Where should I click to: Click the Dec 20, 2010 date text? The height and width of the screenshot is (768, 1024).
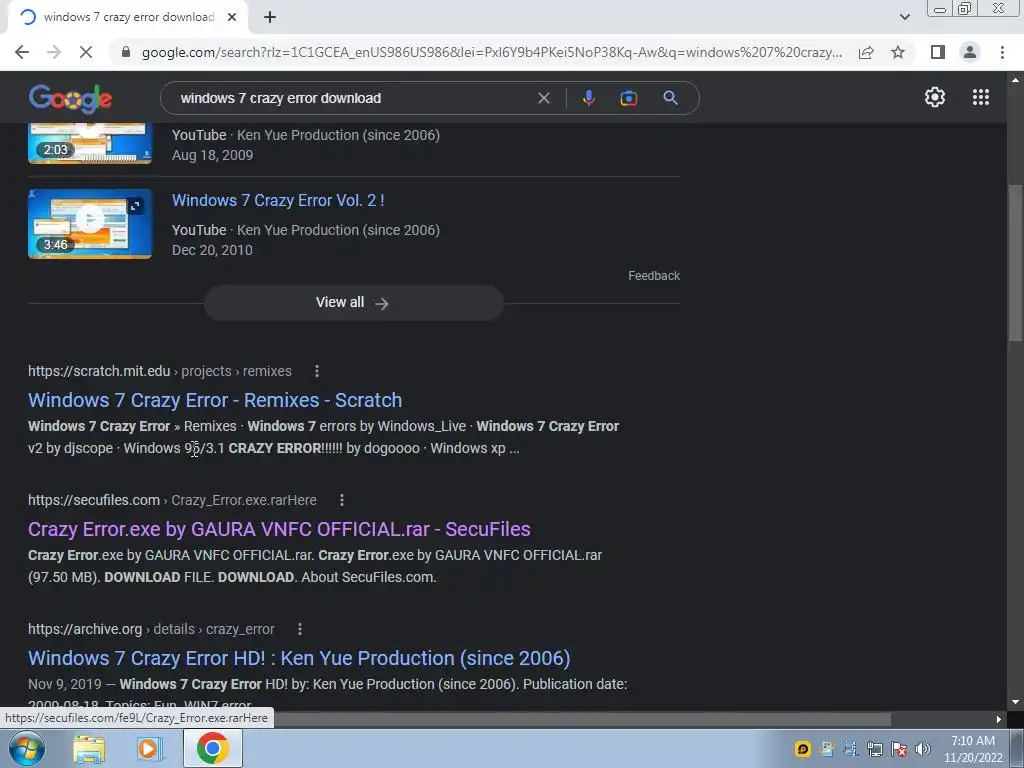click(212, 250)
